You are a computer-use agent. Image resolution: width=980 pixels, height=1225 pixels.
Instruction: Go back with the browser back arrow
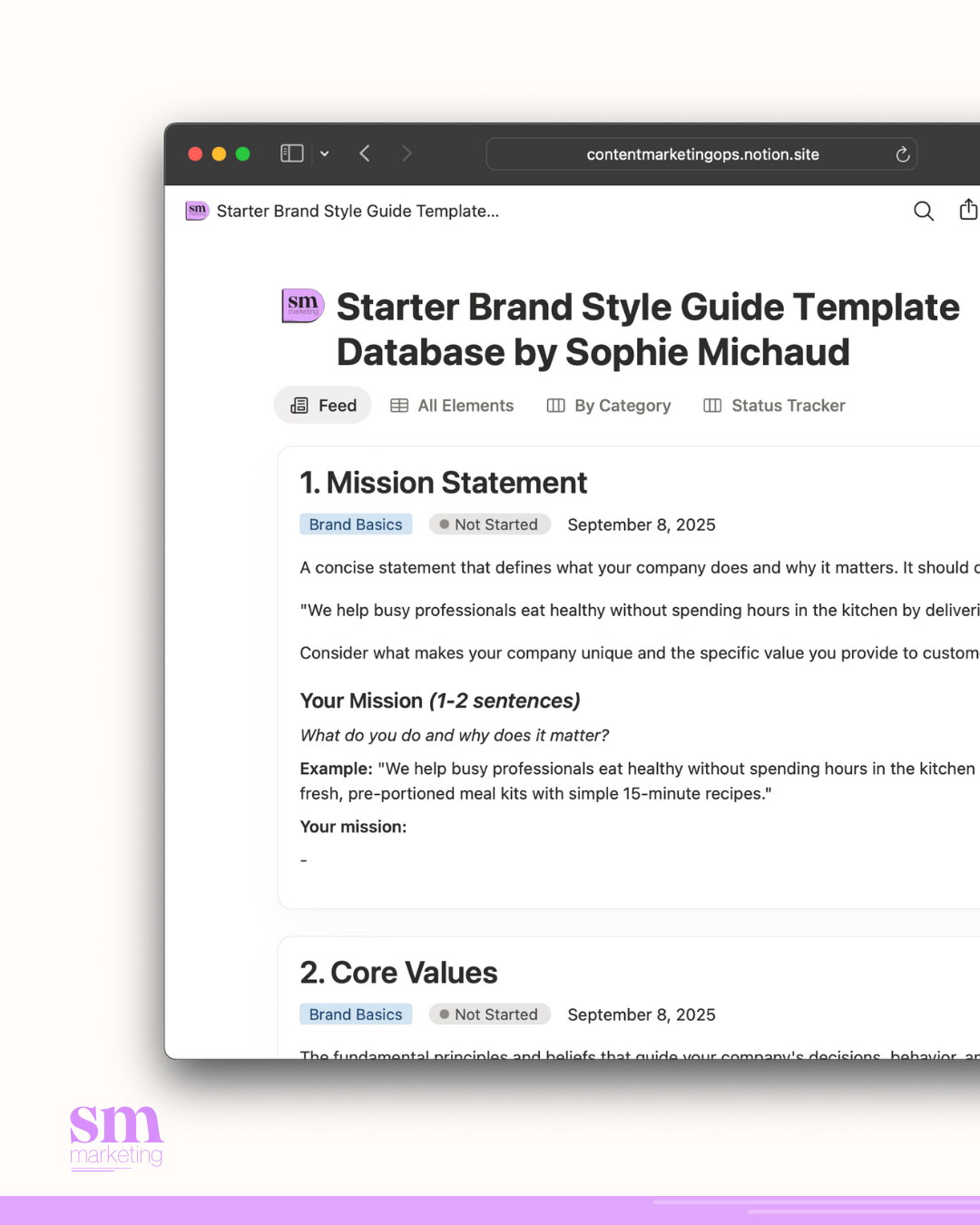pyautogui.click(x=365, y=153)
